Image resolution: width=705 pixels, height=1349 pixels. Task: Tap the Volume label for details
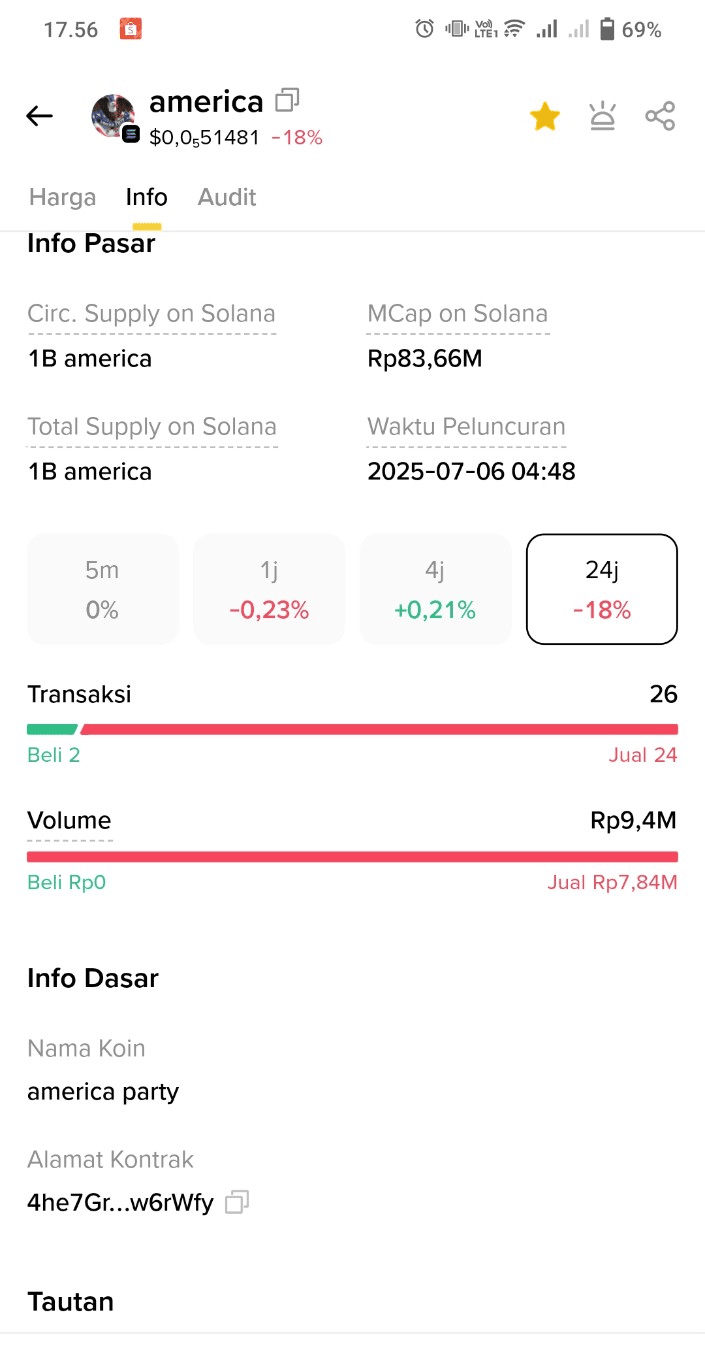[69, 821]
